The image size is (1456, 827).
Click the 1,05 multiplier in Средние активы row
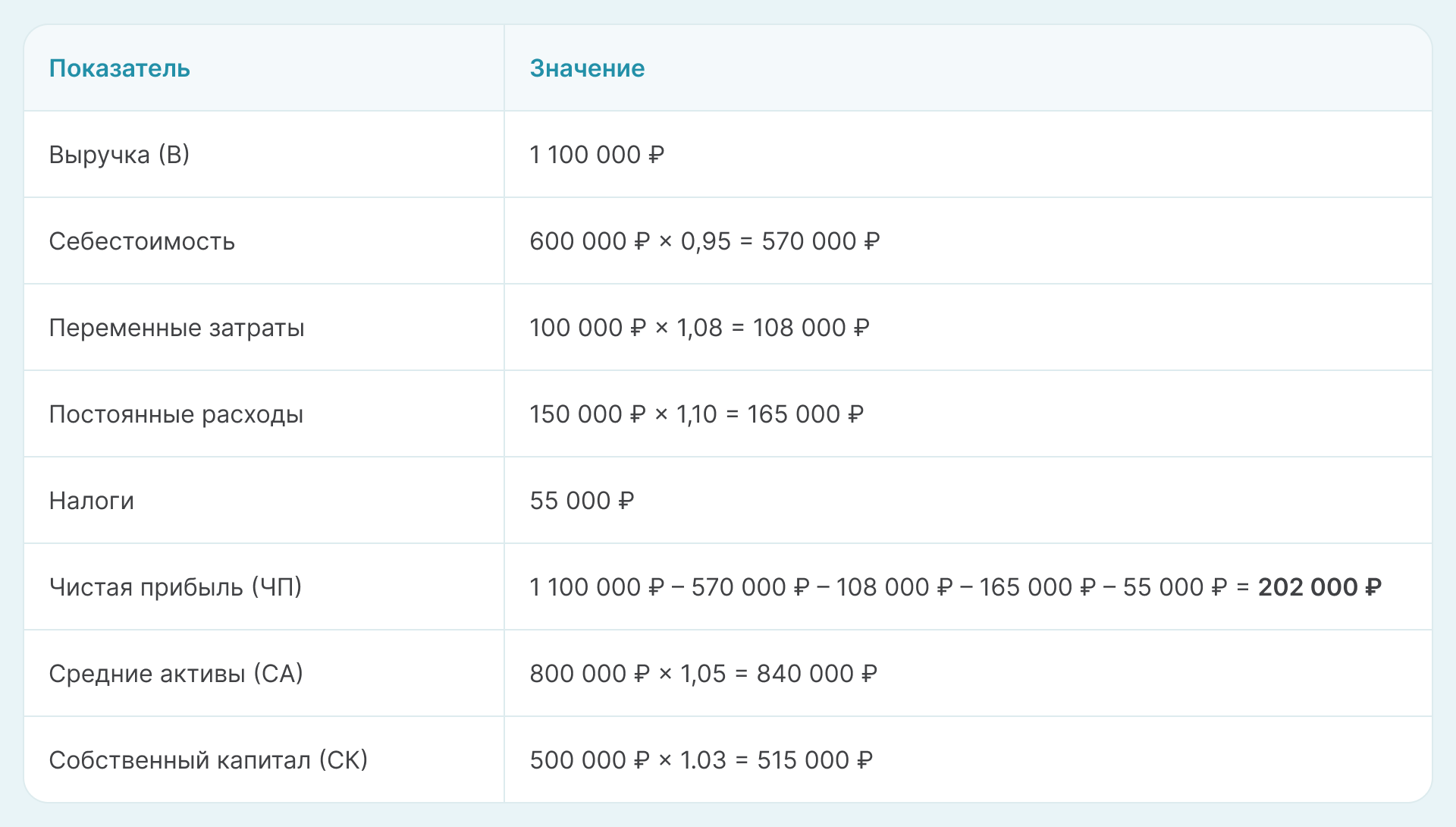click(703, 674)
